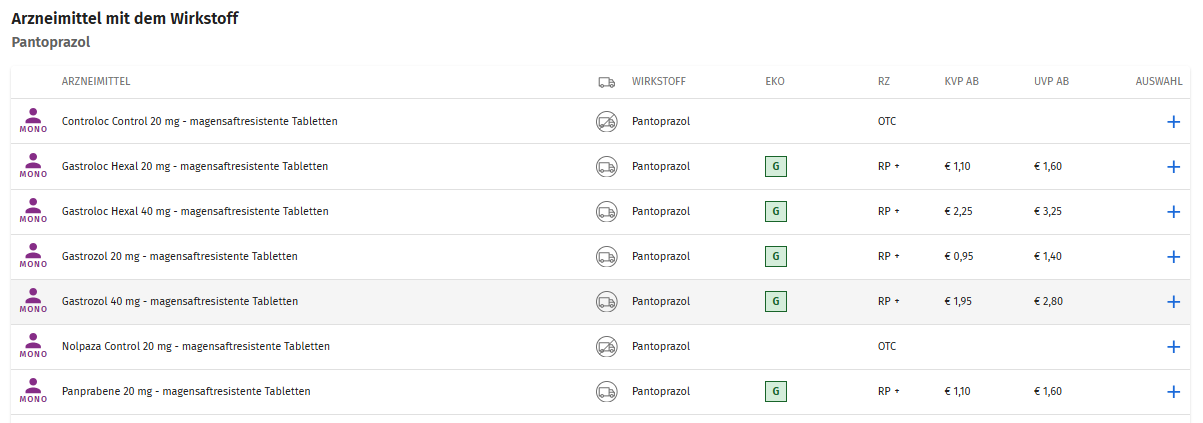Sort by ARZNEIMITTEL column header

96,82
